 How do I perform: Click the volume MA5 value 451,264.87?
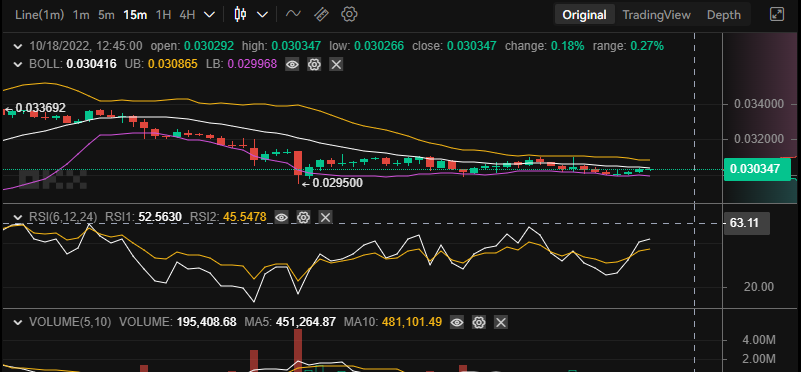coord(305,322)
